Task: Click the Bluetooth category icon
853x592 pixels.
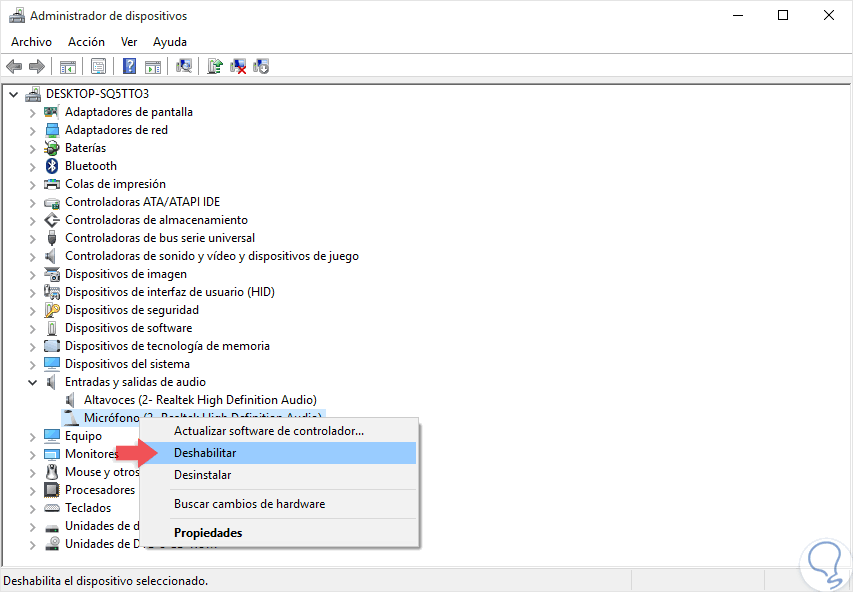Action: point(52,166)
